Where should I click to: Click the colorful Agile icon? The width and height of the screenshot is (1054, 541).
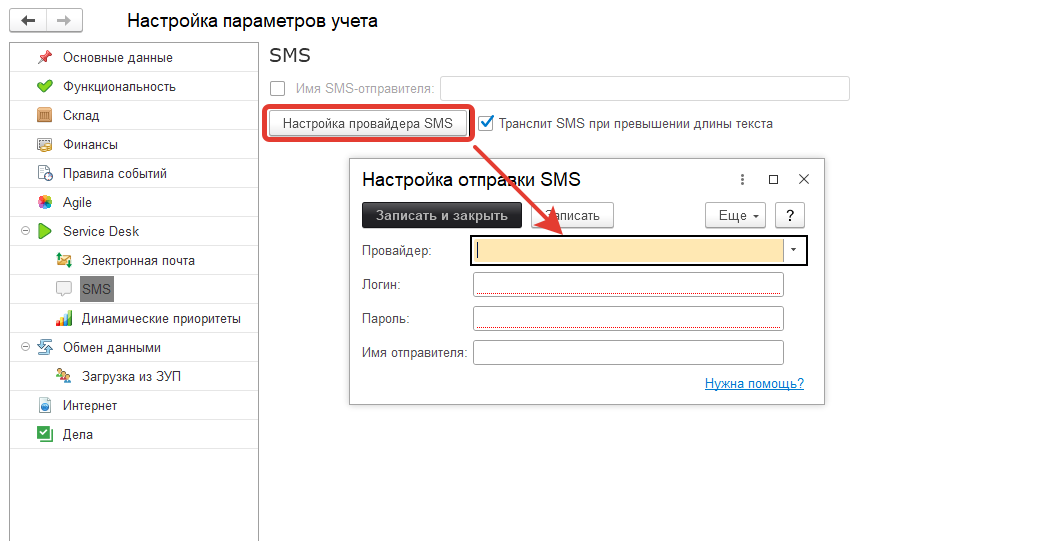pyautogui.click(x=44, y=202)
